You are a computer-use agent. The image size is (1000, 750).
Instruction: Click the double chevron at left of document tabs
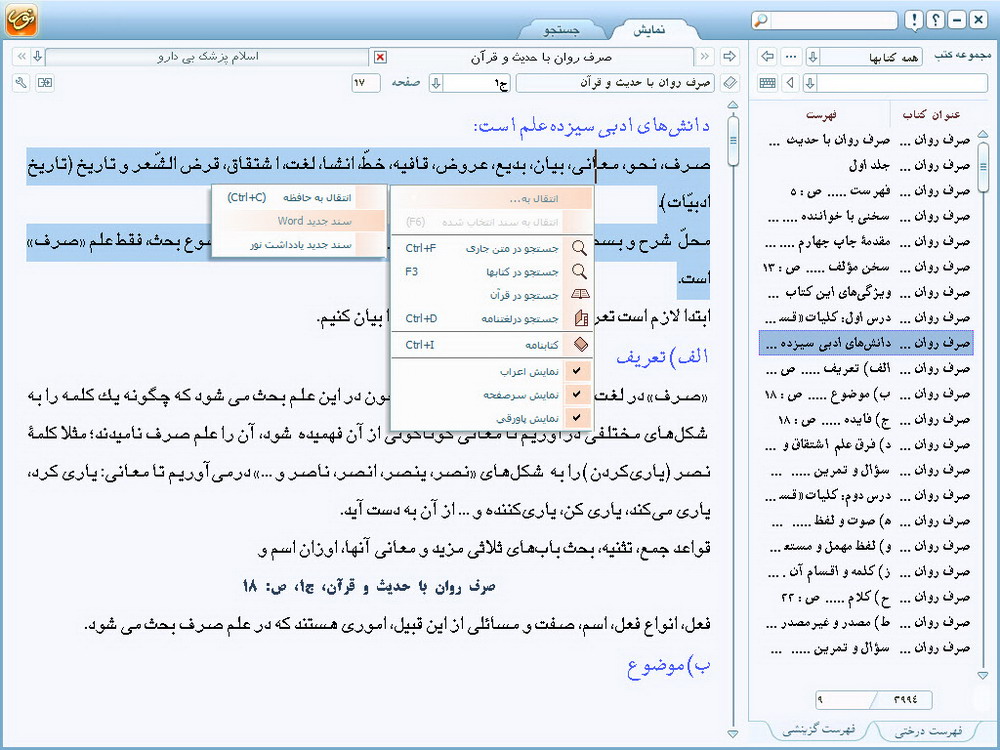21,57
